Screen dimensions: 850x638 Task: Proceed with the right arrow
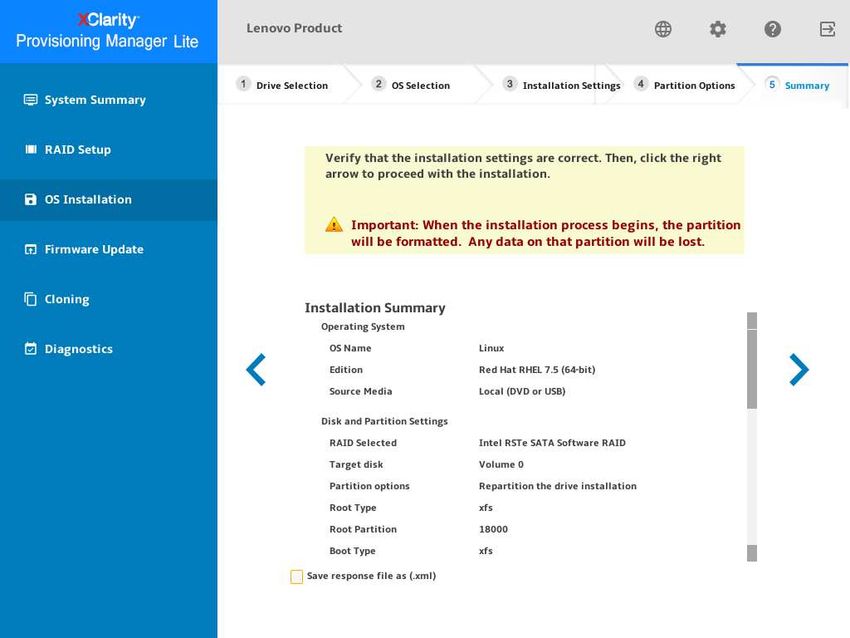[799, 370]
